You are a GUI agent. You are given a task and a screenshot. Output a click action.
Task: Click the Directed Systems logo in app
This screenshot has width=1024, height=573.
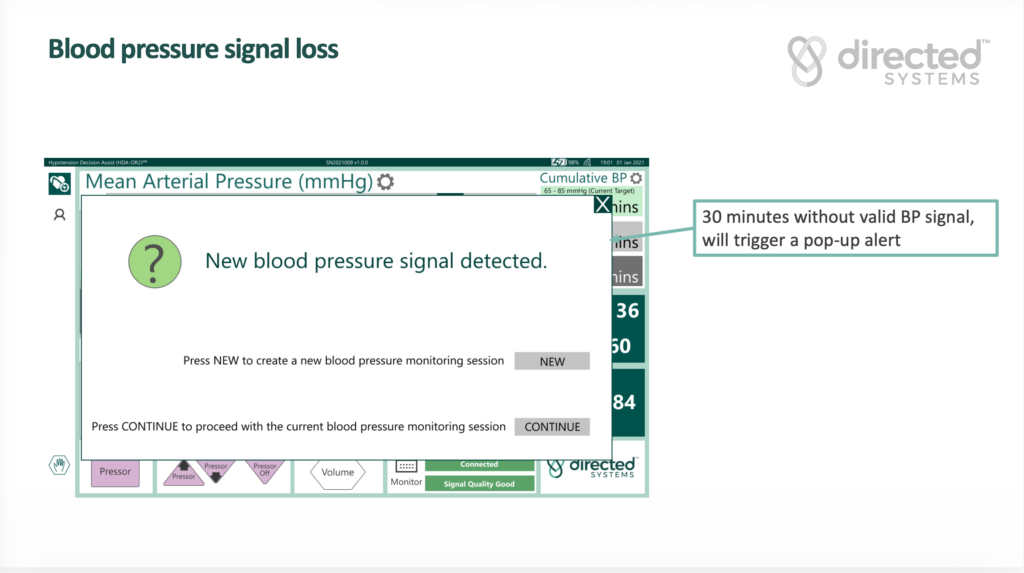pos(592,469)
